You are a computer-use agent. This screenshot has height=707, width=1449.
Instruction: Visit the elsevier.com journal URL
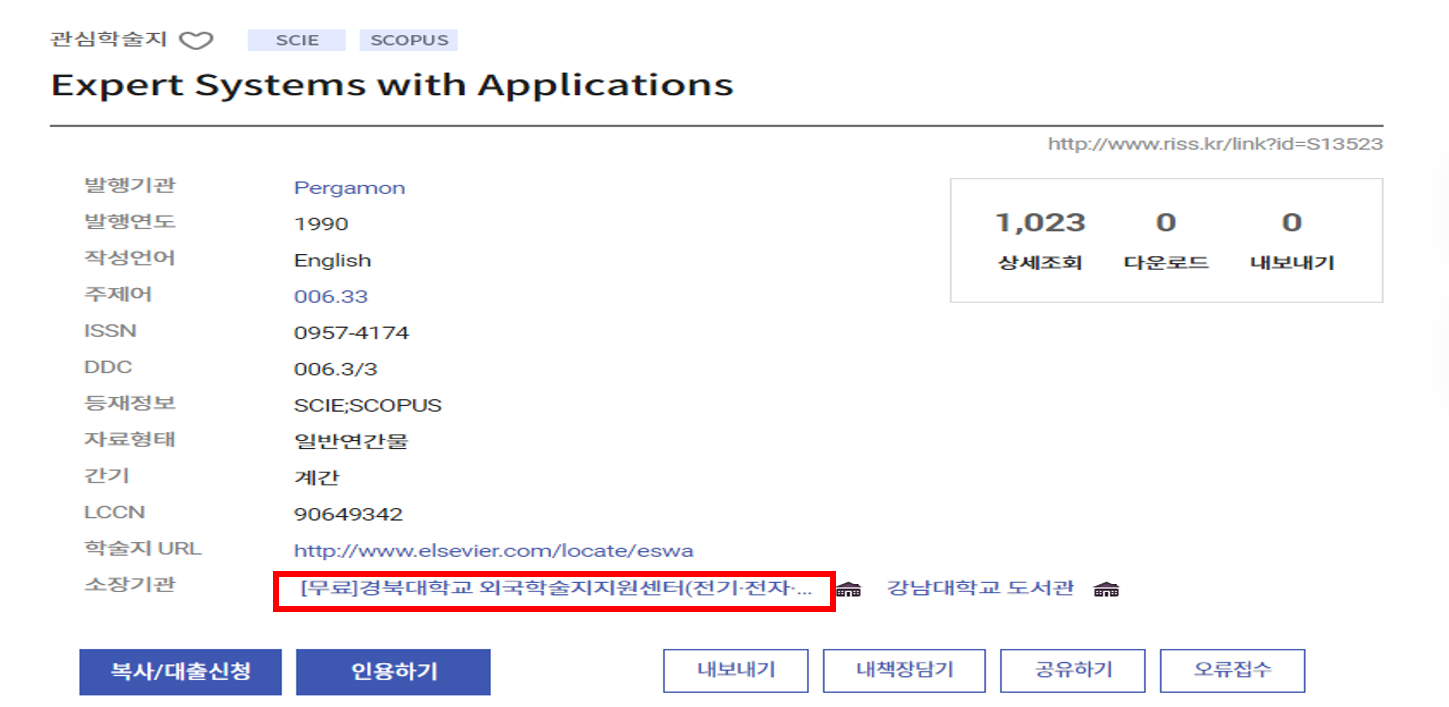493,551
